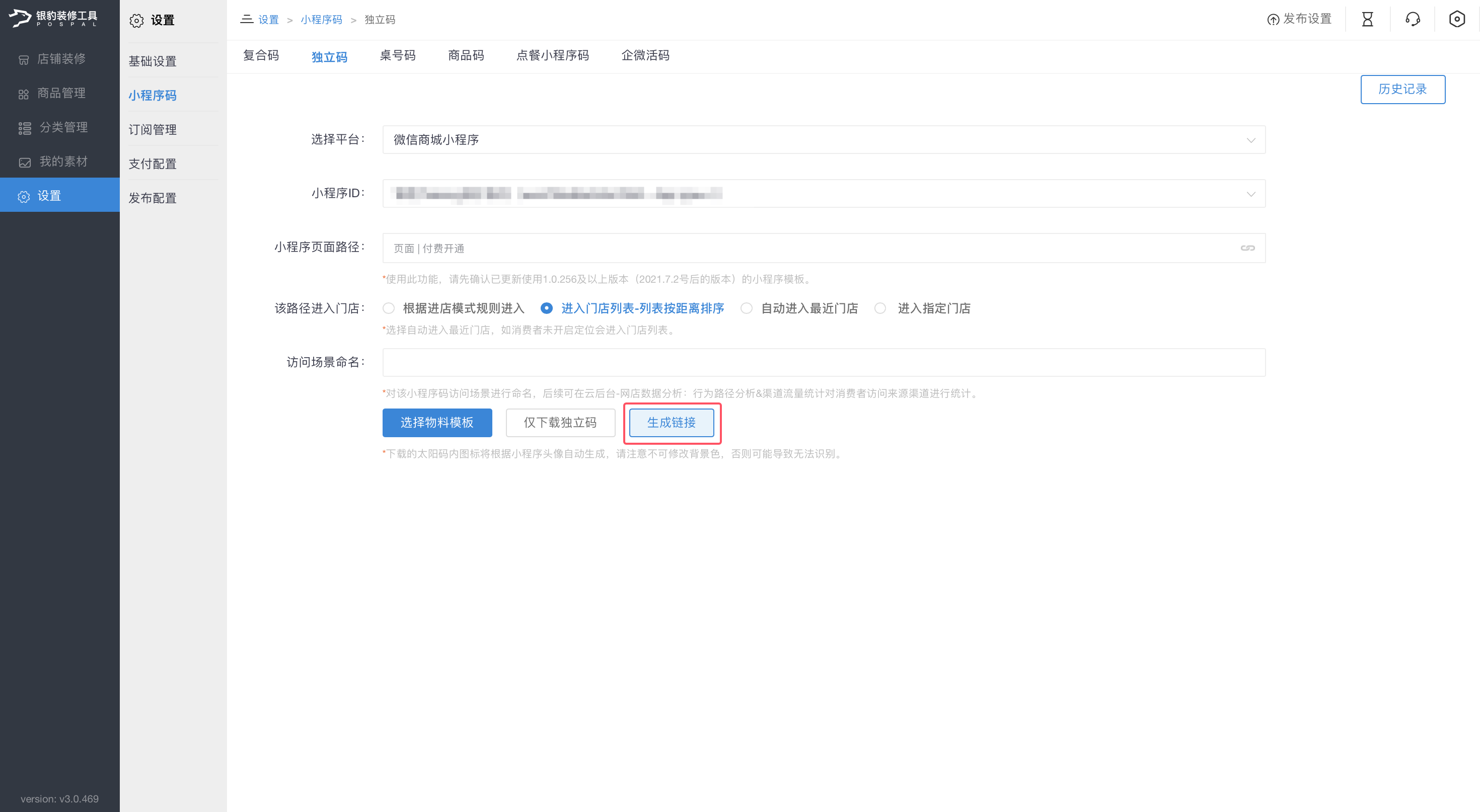Select 自动进入最近门店 radio option

tap(747, 308)
